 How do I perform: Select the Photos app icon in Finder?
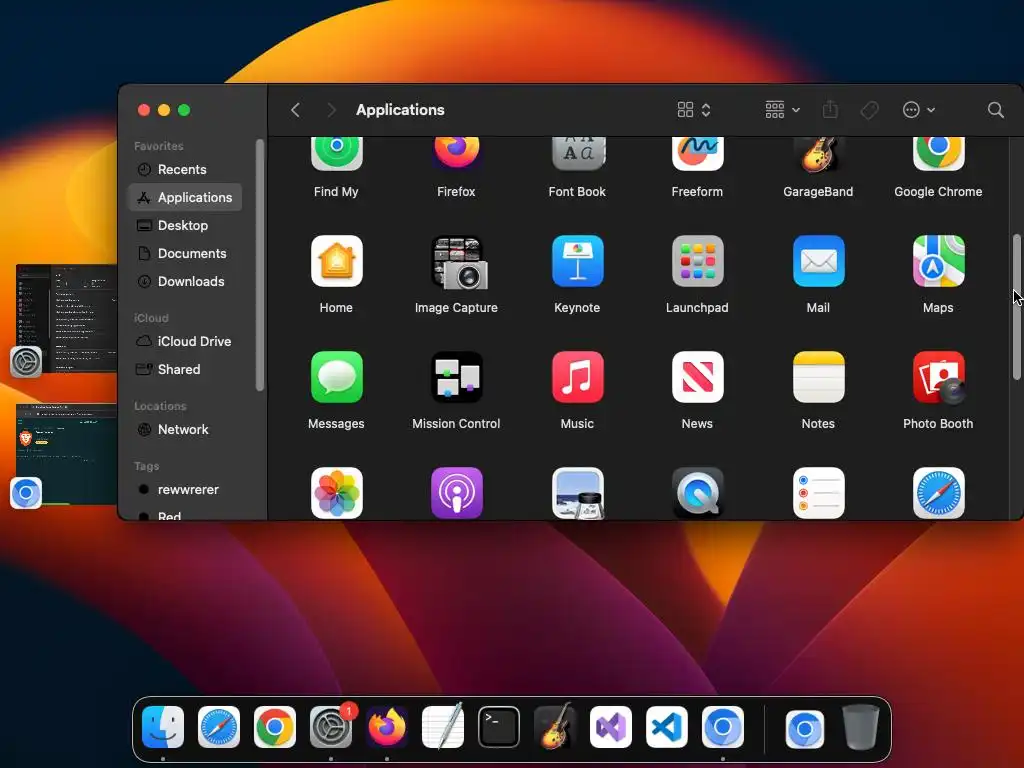click(336, 493)
